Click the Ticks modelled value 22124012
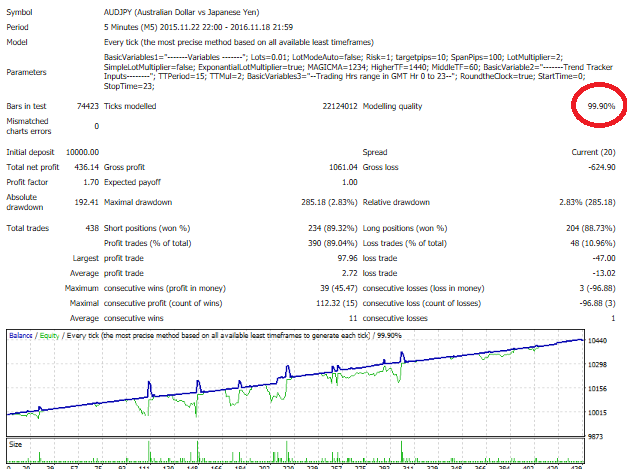627x469 pixels. (340, 106)
